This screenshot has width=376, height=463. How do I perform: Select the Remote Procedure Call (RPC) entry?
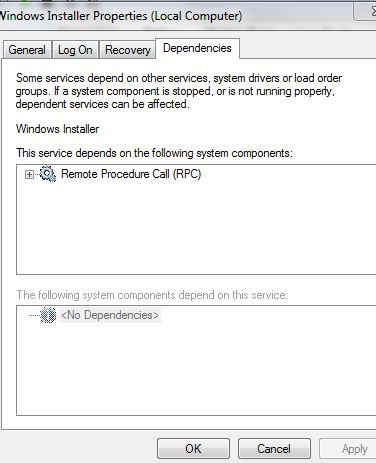[x=131, y=174]
